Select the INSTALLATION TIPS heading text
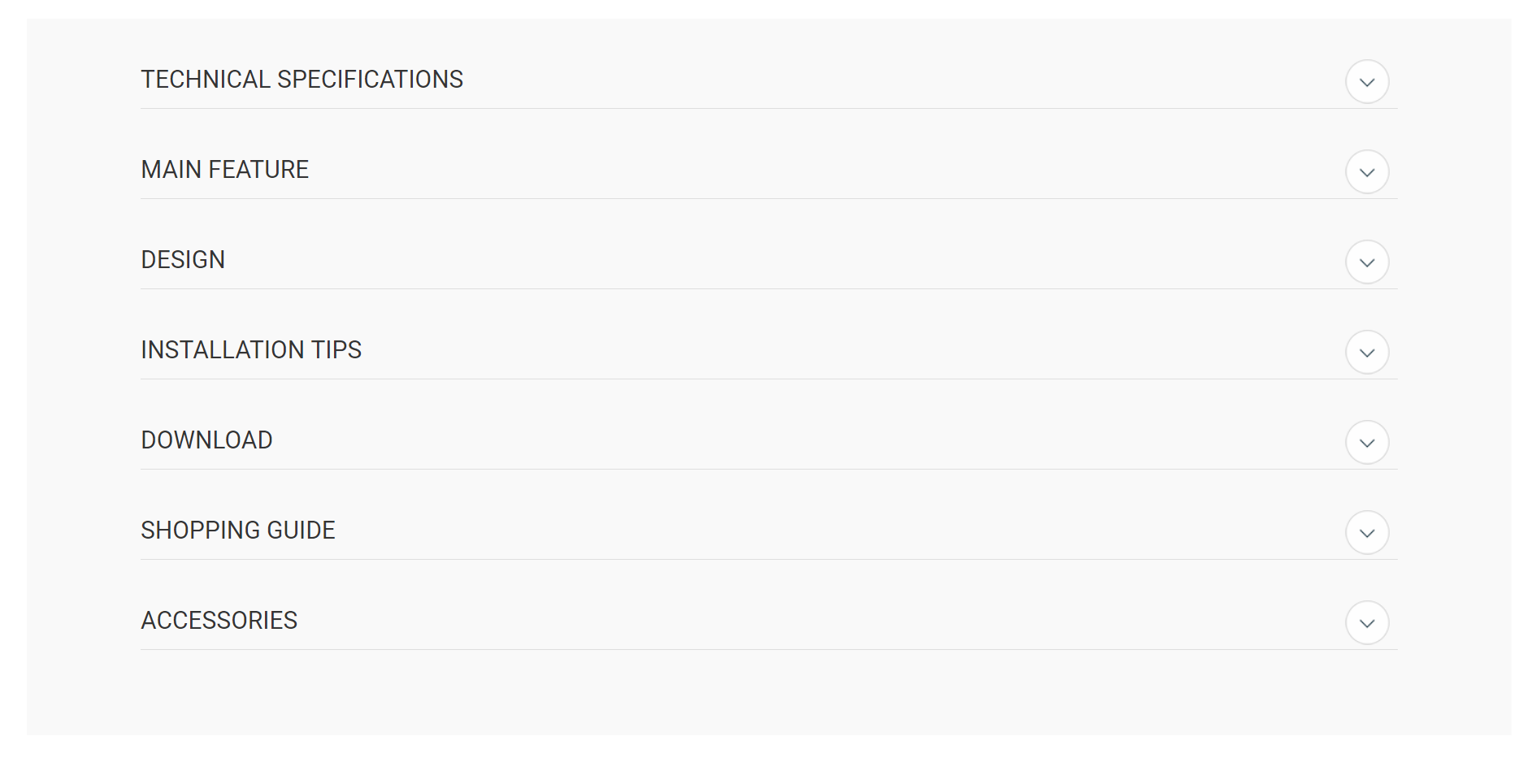 pos(251,350)
